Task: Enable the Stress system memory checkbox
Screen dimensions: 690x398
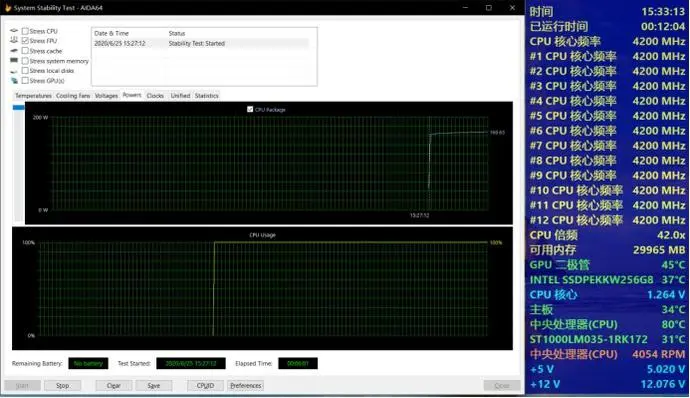Action: (25, 61)
